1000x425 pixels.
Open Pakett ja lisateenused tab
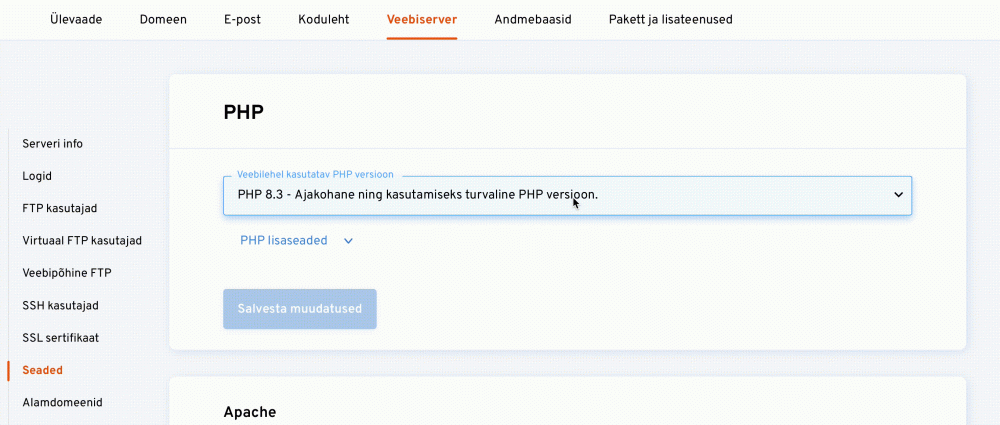(670, 19)
